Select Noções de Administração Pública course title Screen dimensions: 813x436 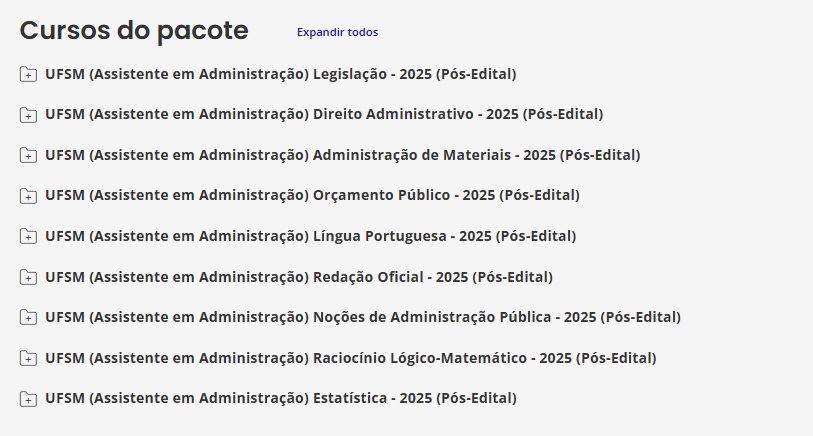point(363,317)
